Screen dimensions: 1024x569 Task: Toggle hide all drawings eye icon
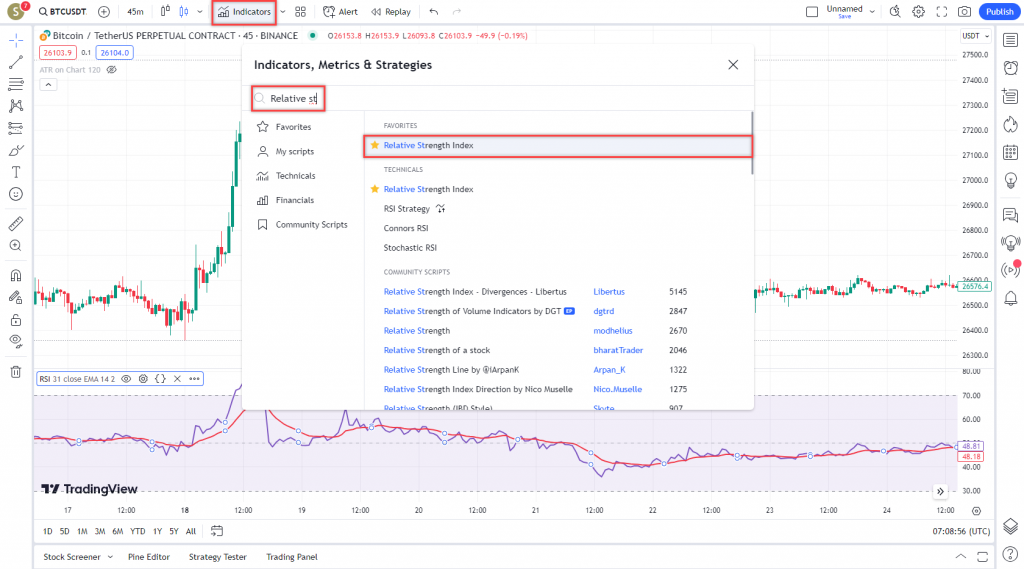16,342
